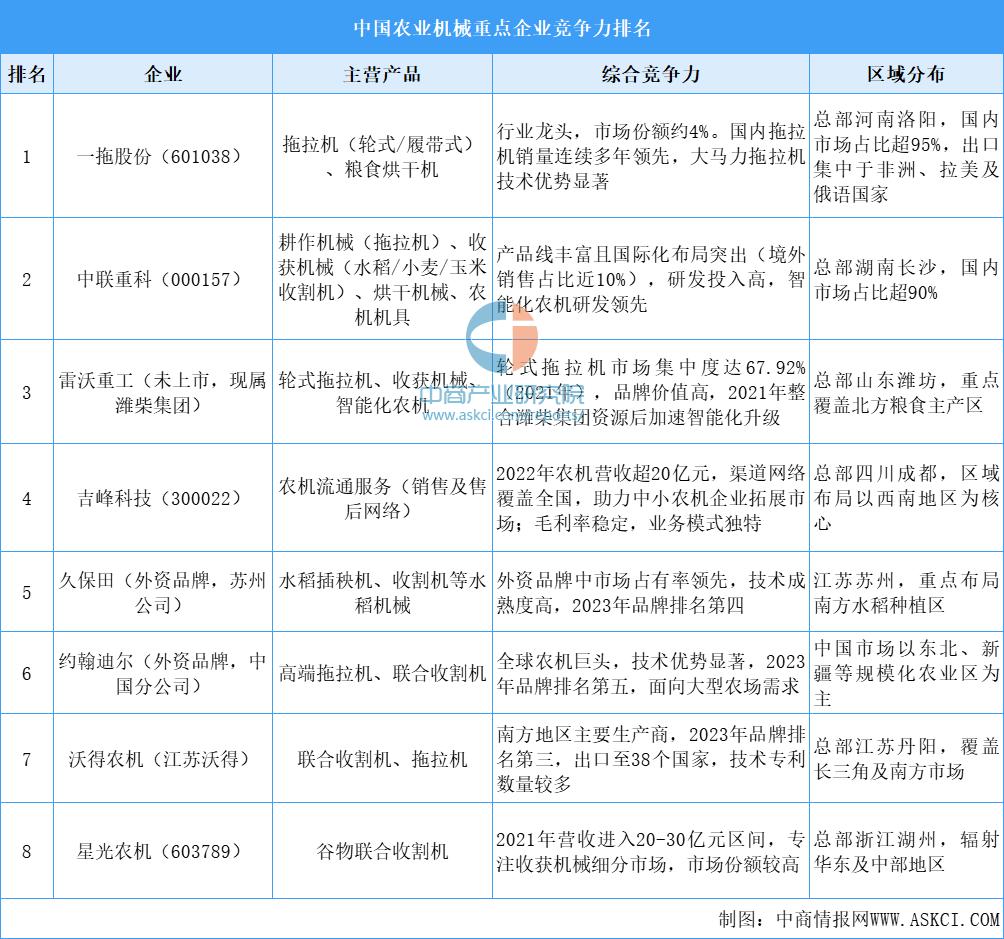Click product cell 水稻插秧机、收割机等水稻机械
Image resolution: width=1004 pixels, height=939 pixels.
point(382,592)
